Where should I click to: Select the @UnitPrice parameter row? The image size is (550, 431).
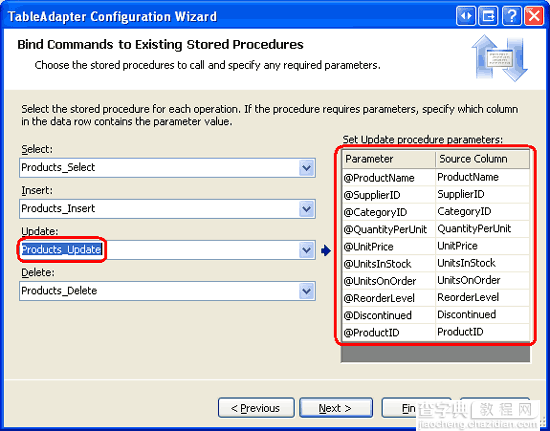[x=436, y=246]
